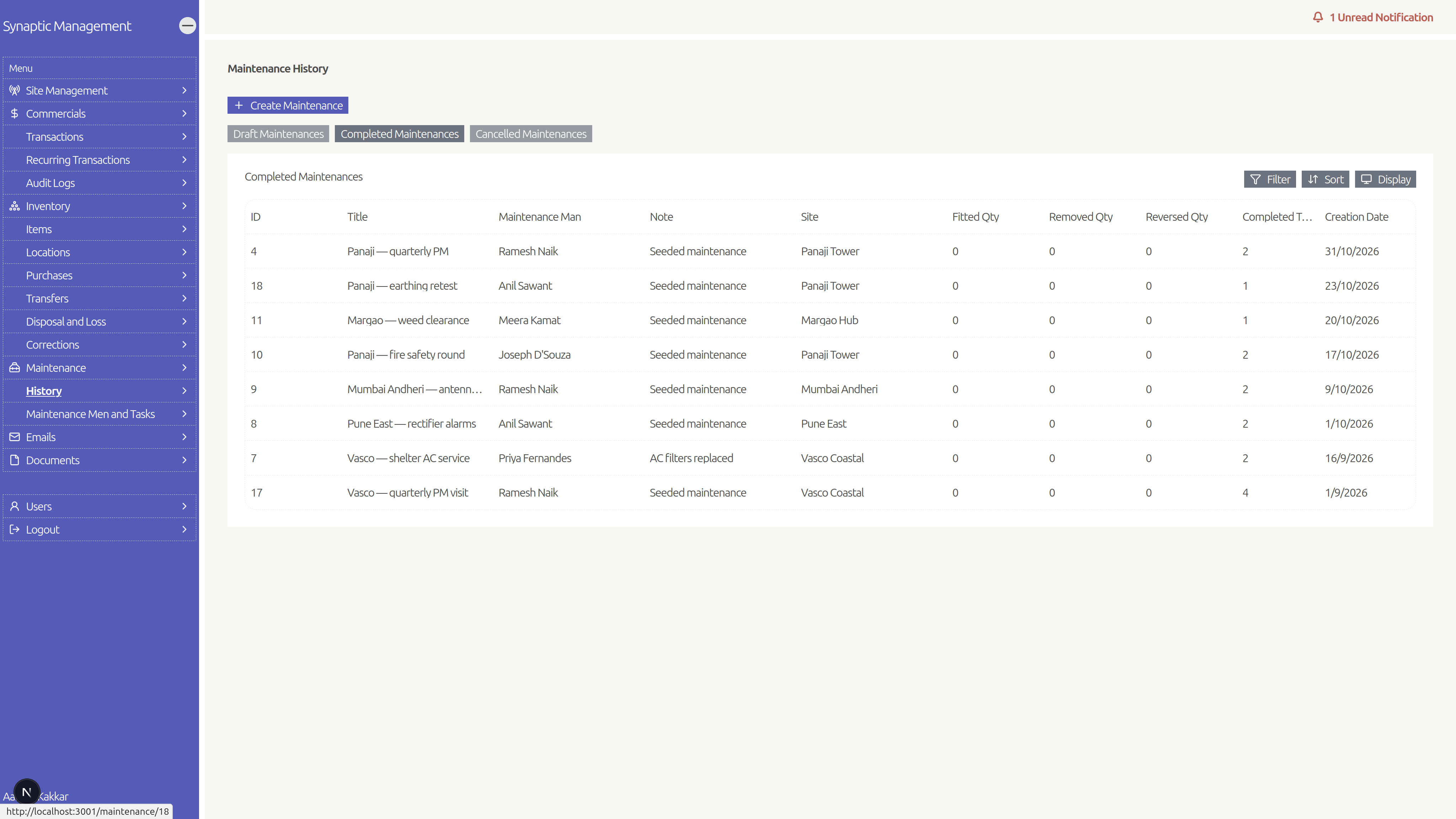Click the plus icon in Create Maintenance
Viewport: 1456px width, 819px height.
[239, 106]
